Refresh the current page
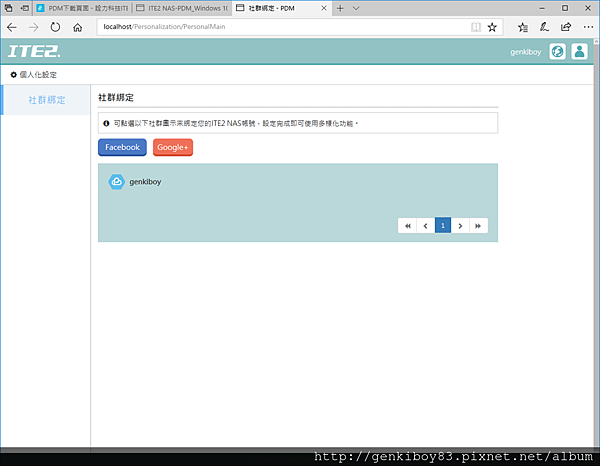The height and width of the screenshot is (466, 600). pyautogui.click(x=55, y=27)
